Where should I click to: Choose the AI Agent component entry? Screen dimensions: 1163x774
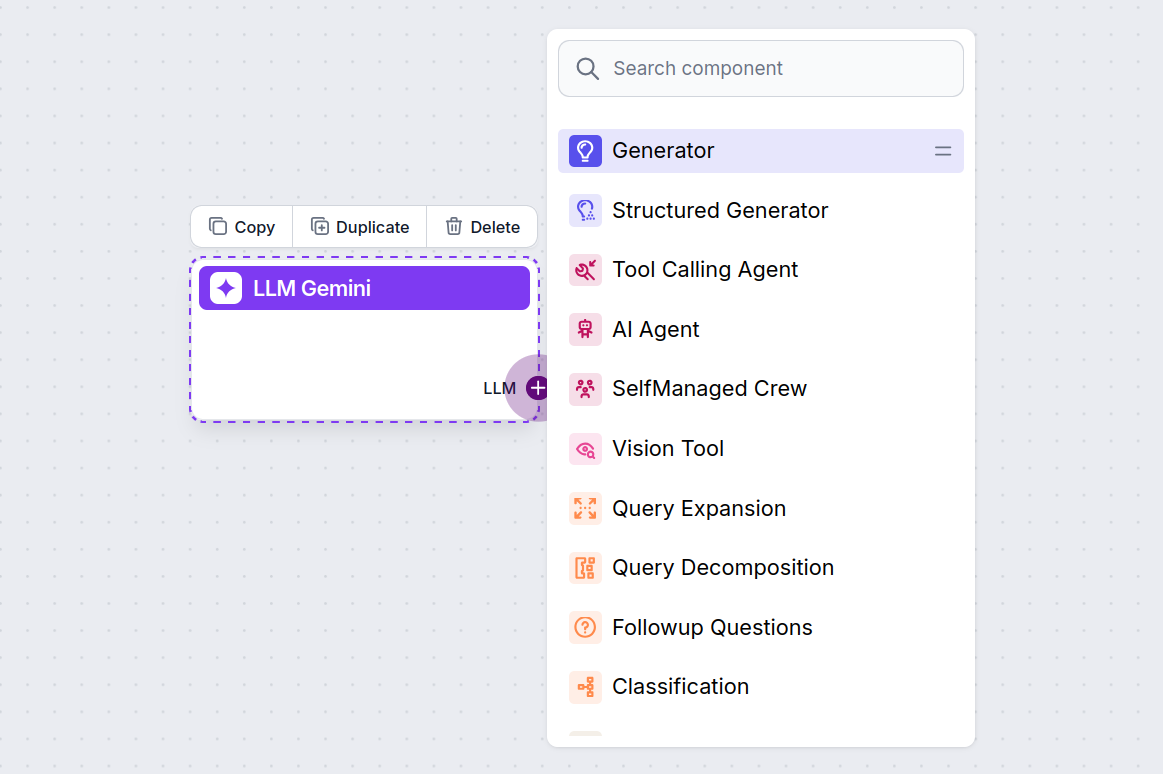click(655, 329)
